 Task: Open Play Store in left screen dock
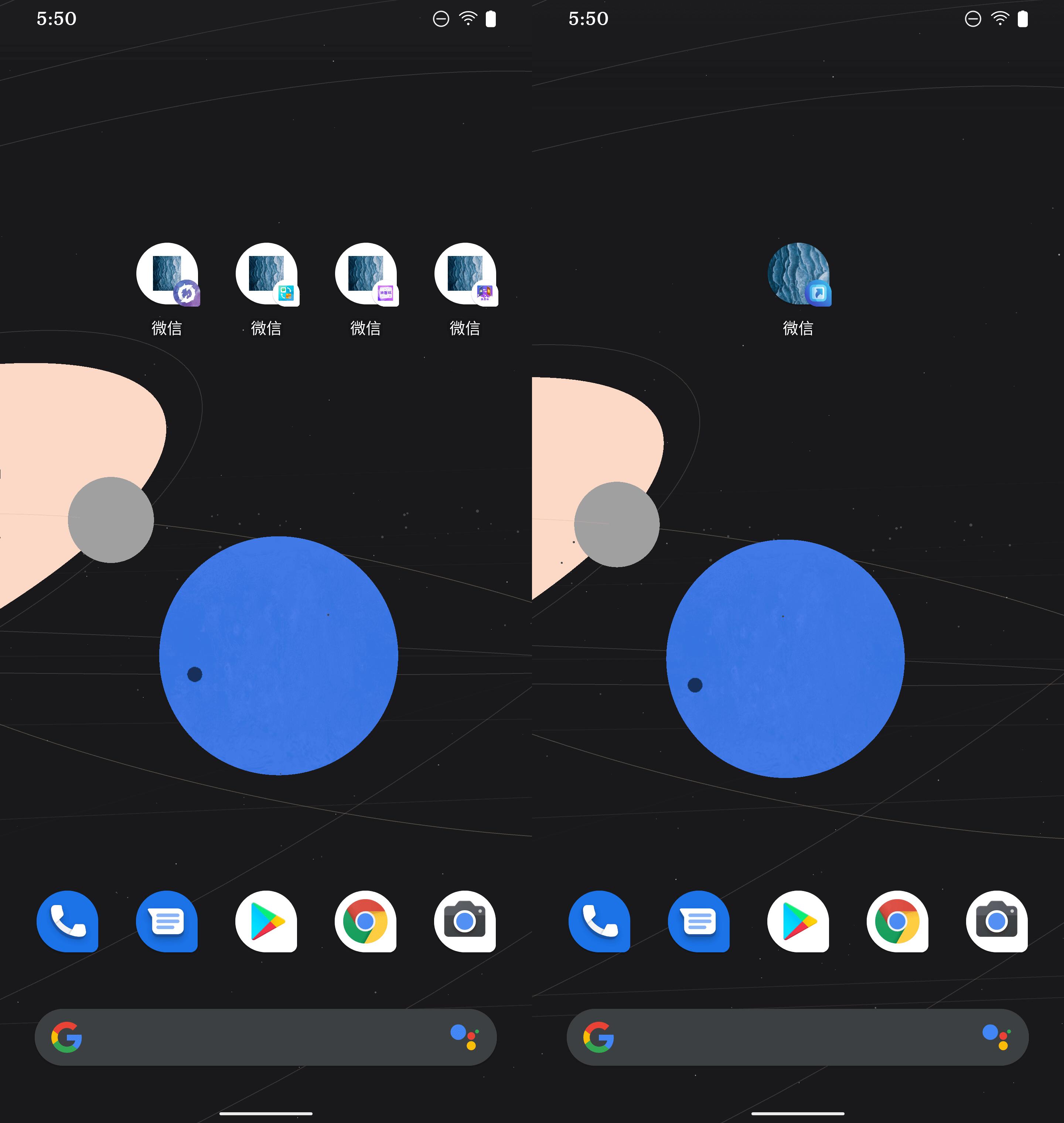pos(266,921)
